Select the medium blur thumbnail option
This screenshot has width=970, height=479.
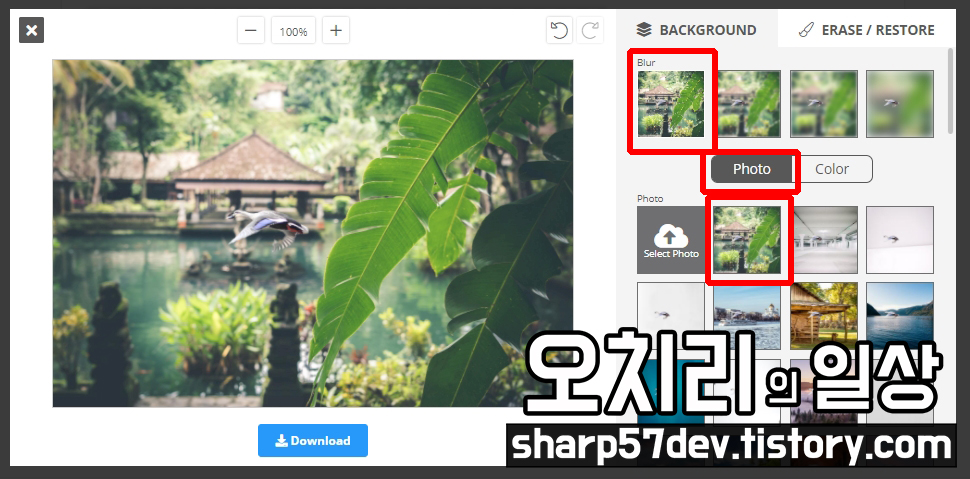pyautogui.click(x=824, y=103)
